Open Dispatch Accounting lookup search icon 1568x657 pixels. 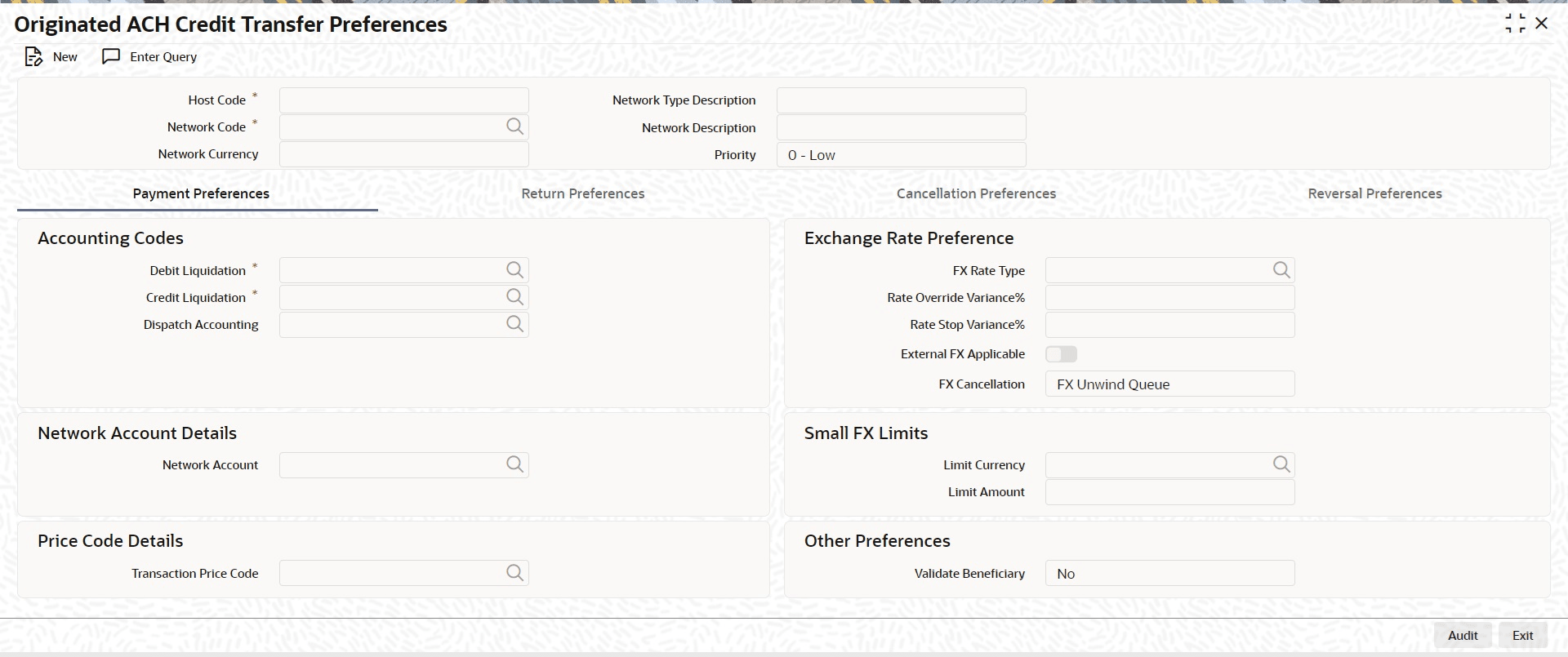tap(514, 324)
